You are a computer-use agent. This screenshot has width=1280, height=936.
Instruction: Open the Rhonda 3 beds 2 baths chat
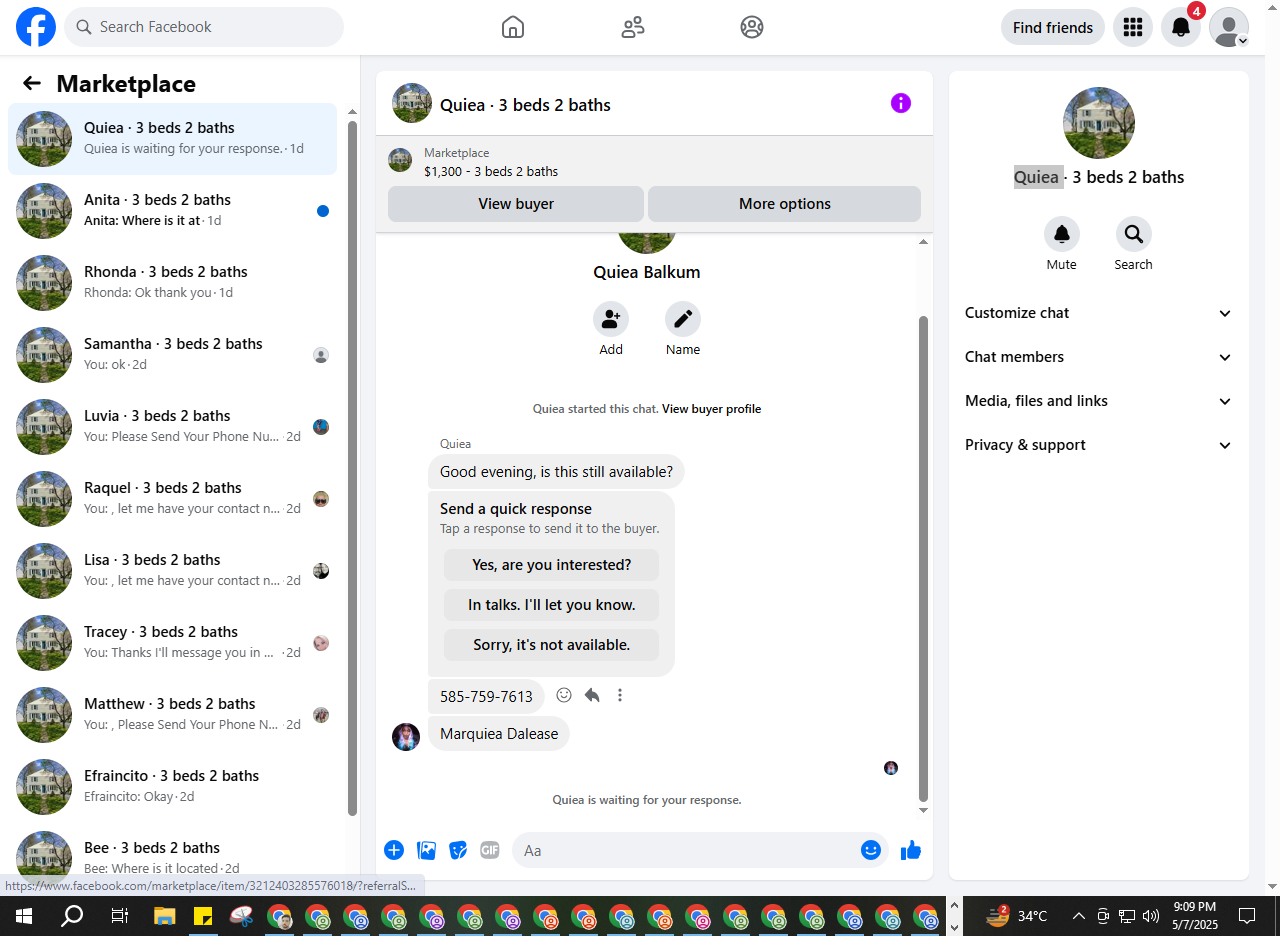coord(173,283)
